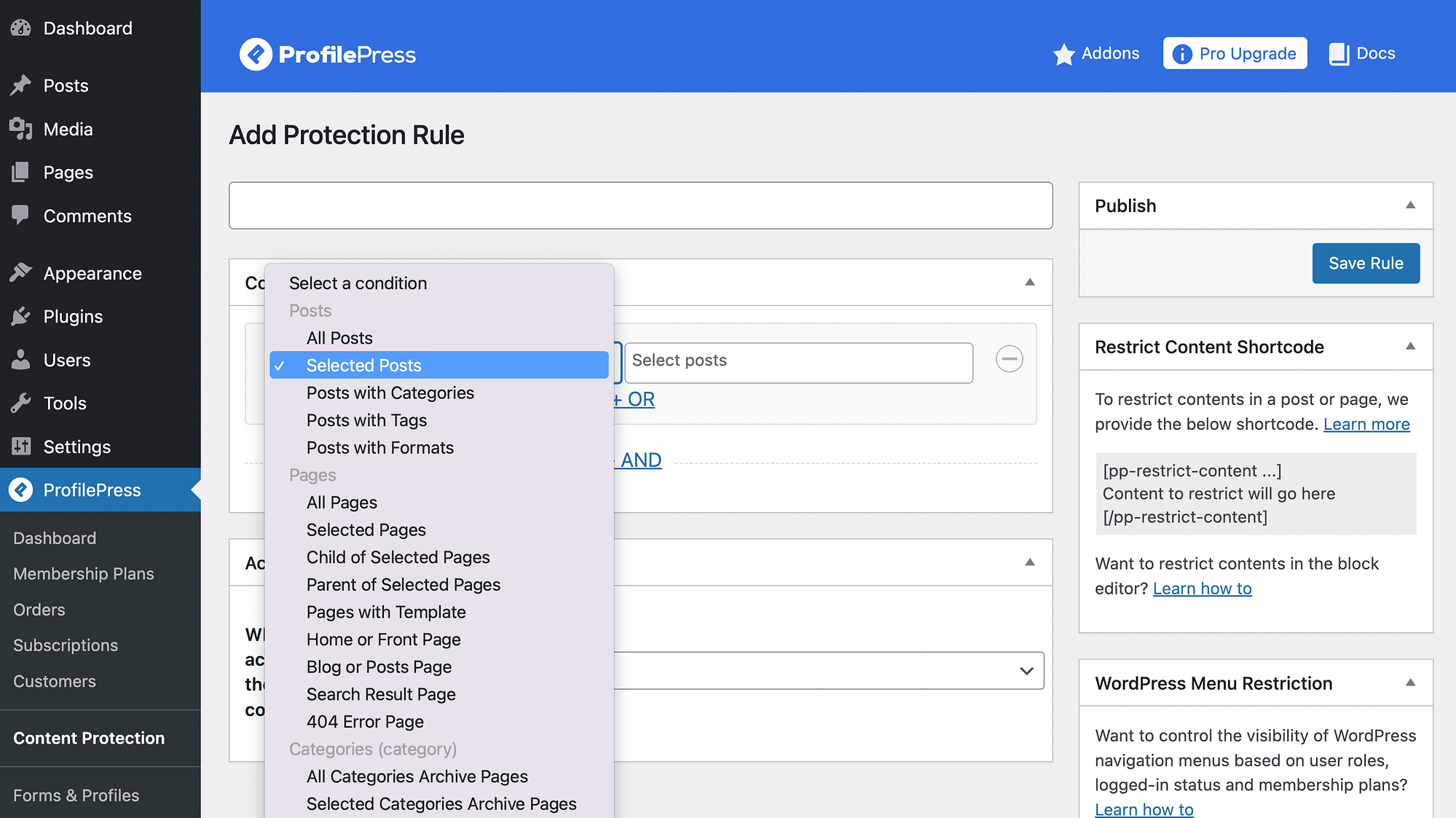Click the Appearance sidebar icon
1456x818 pixels.
click(21, 272)
